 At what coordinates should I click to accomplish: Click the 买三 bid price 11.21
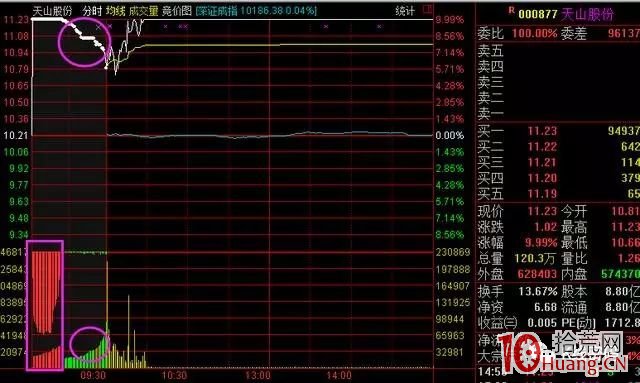pyautogui.click(x=542, y=163)
